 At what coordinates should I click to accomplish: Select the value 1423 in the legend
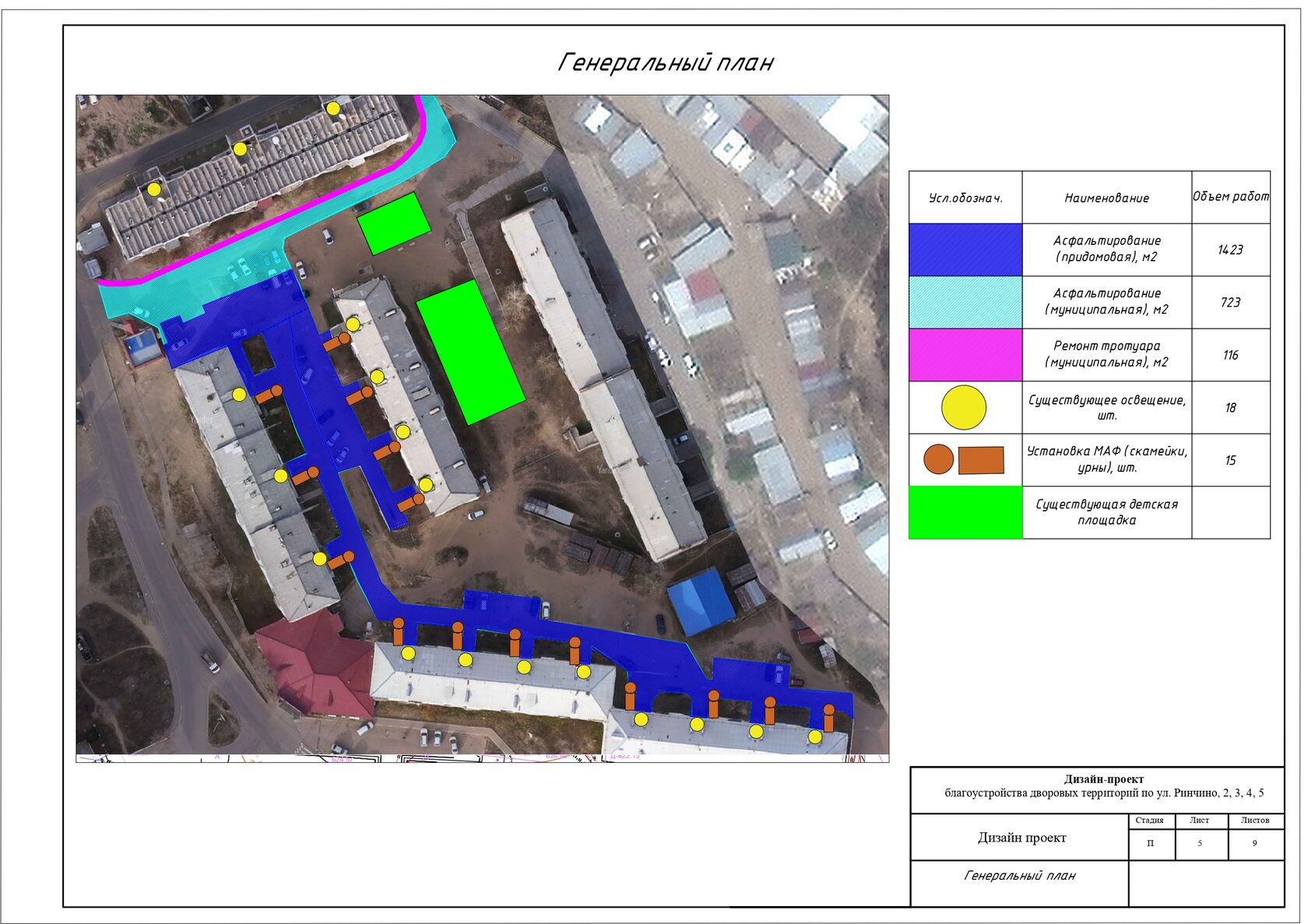[1230, 250]
